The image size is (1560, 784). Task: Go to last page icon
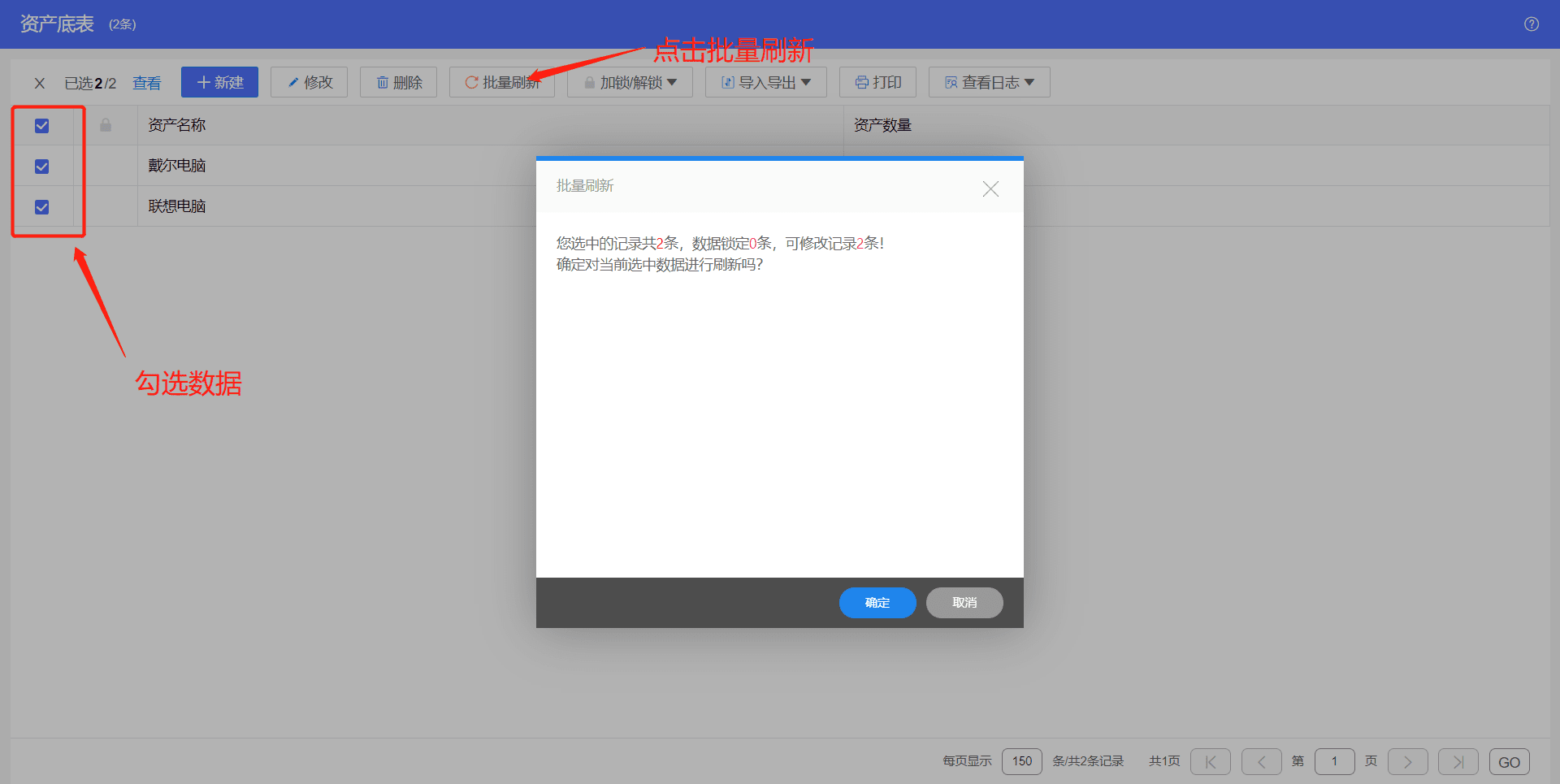tap(1458, 762)
